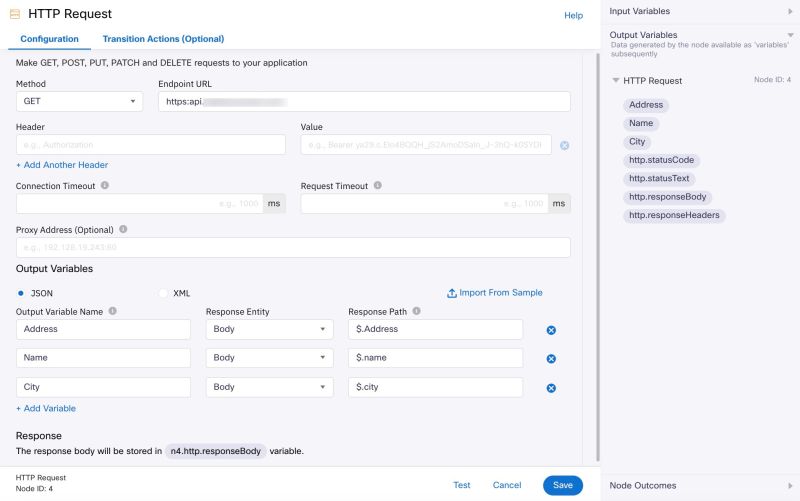This screenshot has width=800, height=501.
Task: Click the Request Timeout input field
Action: (424, 204)
